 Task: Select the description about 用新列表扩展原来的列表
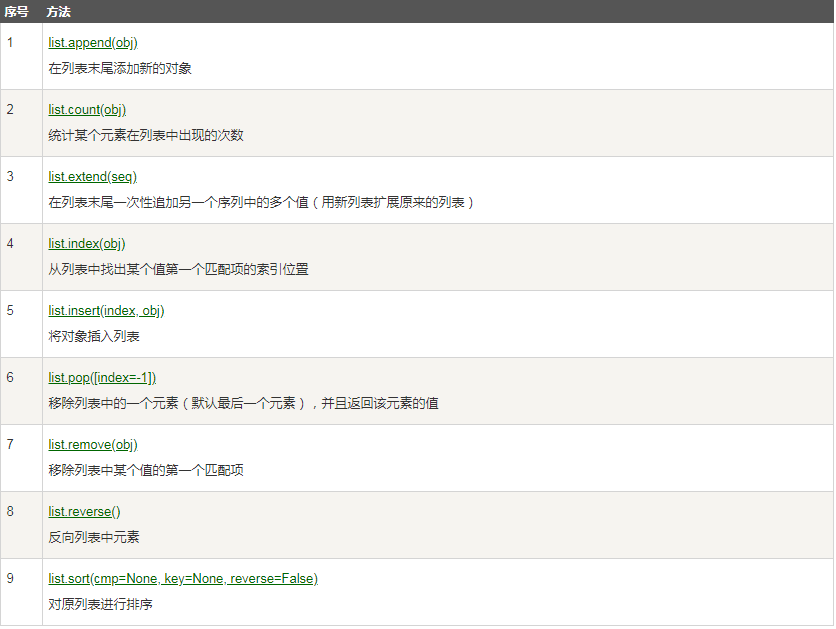261,203
